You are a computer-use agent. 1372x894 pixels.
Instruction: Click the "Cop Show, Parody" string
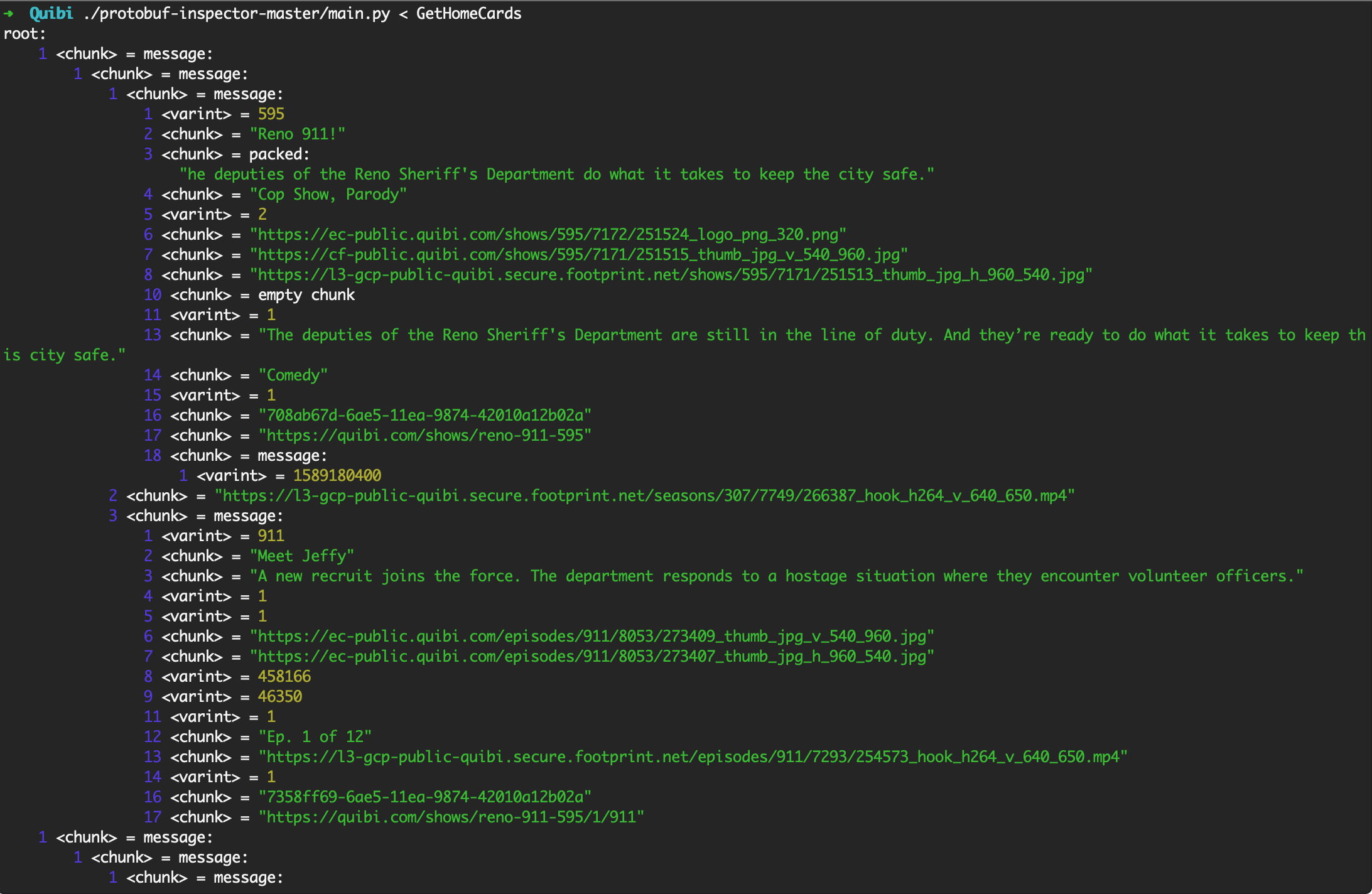pyautogui.click(x=328, y=195)
